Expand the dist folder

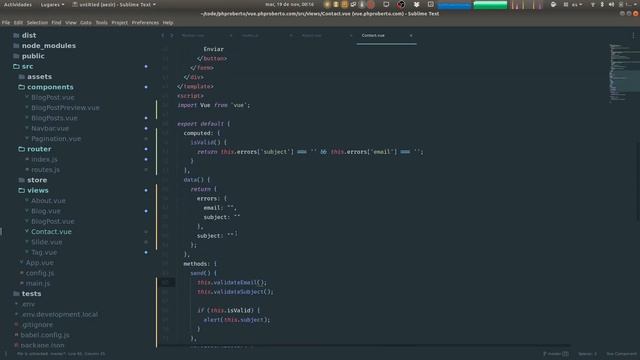[29, 36]
